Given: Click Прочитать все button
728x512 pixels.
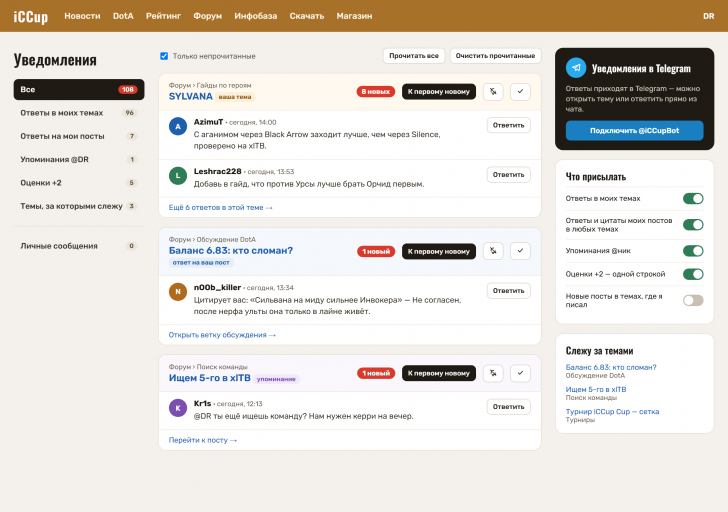Looking at the screenshot, I should click(414, 56).
